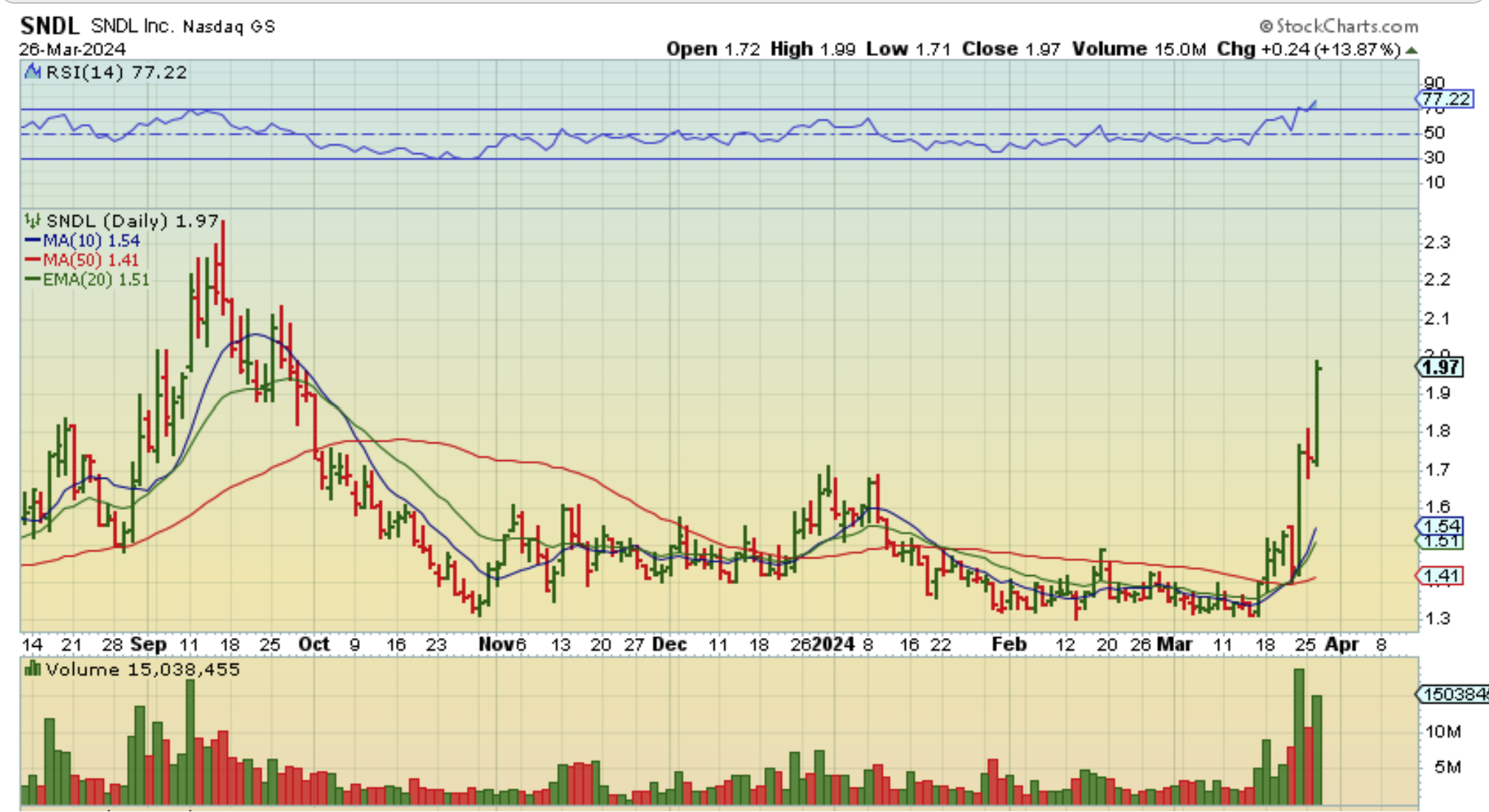Click the RSI(14) indicator icon
Image resolution: width=1489 pixels, height=812 pixels.
(x=32, y=72)
